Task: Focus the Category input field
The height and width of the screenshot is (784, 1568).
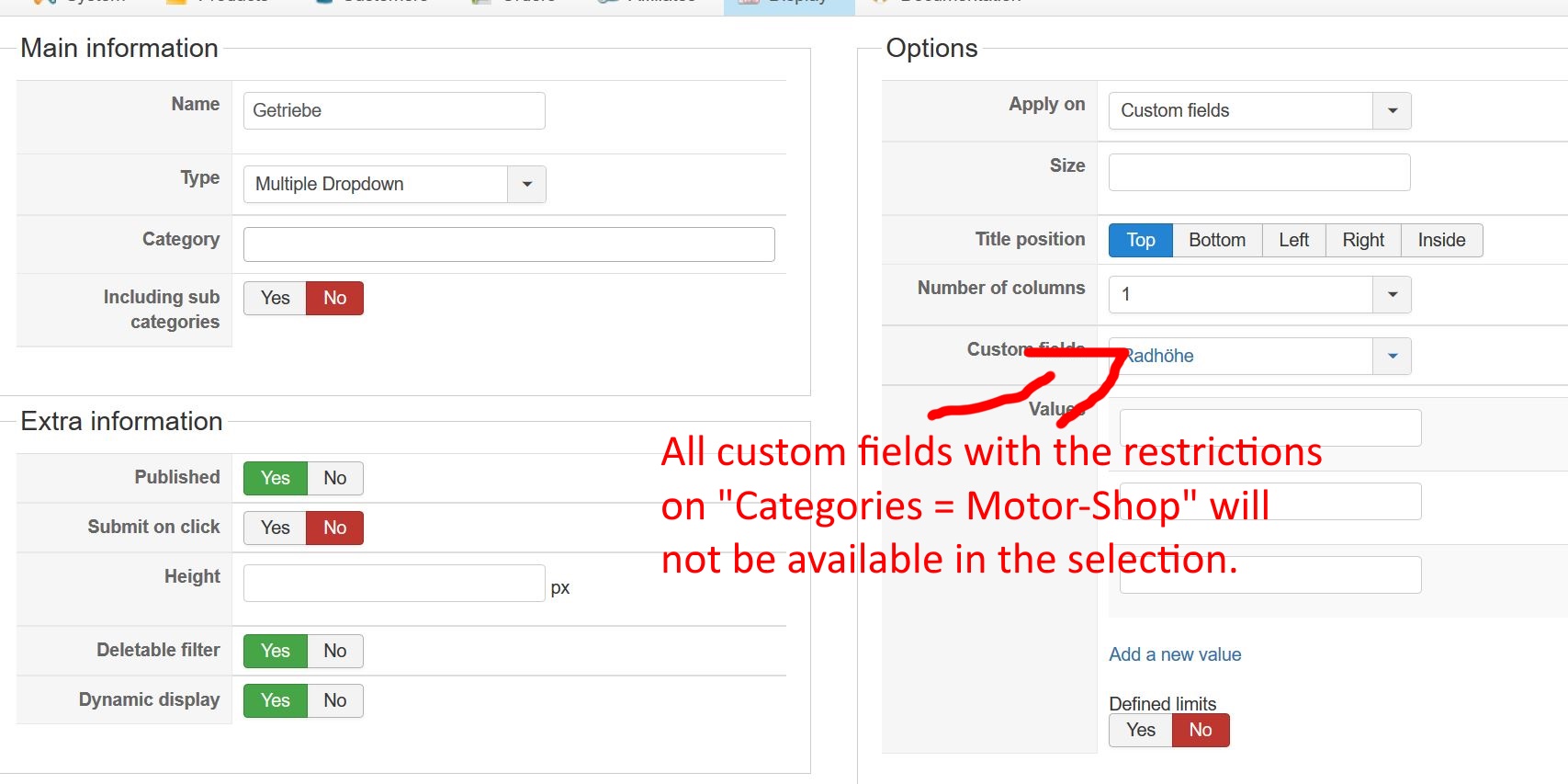Action: click(509, 244)
